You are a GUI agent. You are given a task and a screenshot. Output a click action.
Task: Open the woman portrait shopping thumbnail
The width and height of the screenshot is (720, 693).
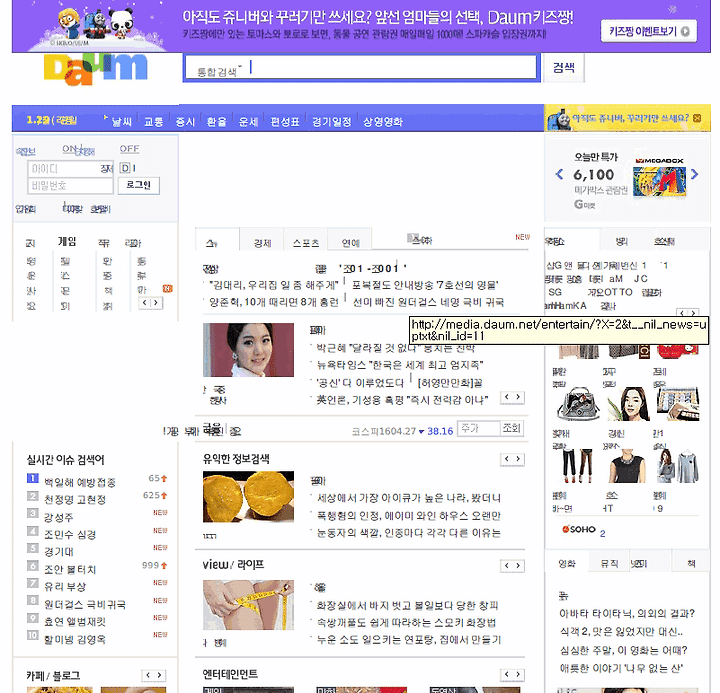click(x=628, y=404)
